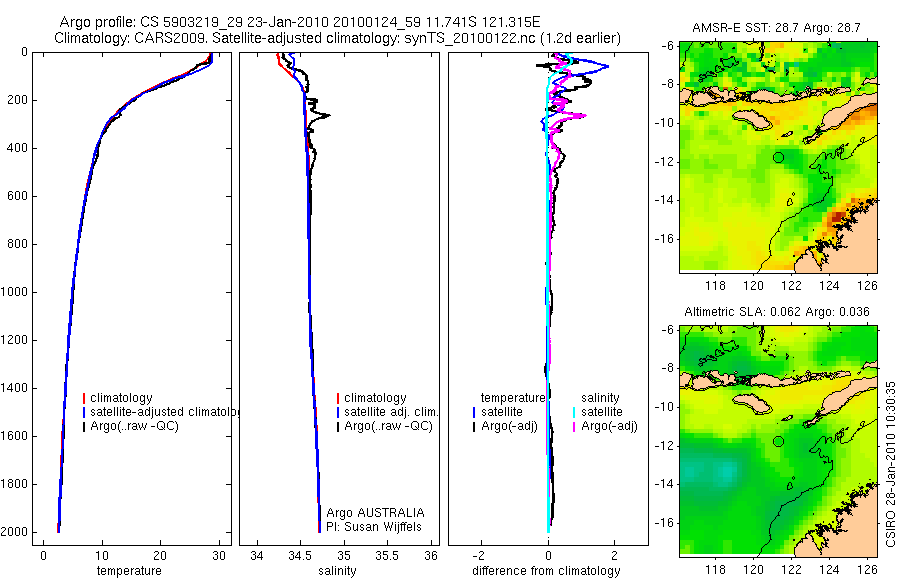
Task: Click the blue 'satellite adj. clim.' swatch in salinity legend
Action: tap(338, 412)
